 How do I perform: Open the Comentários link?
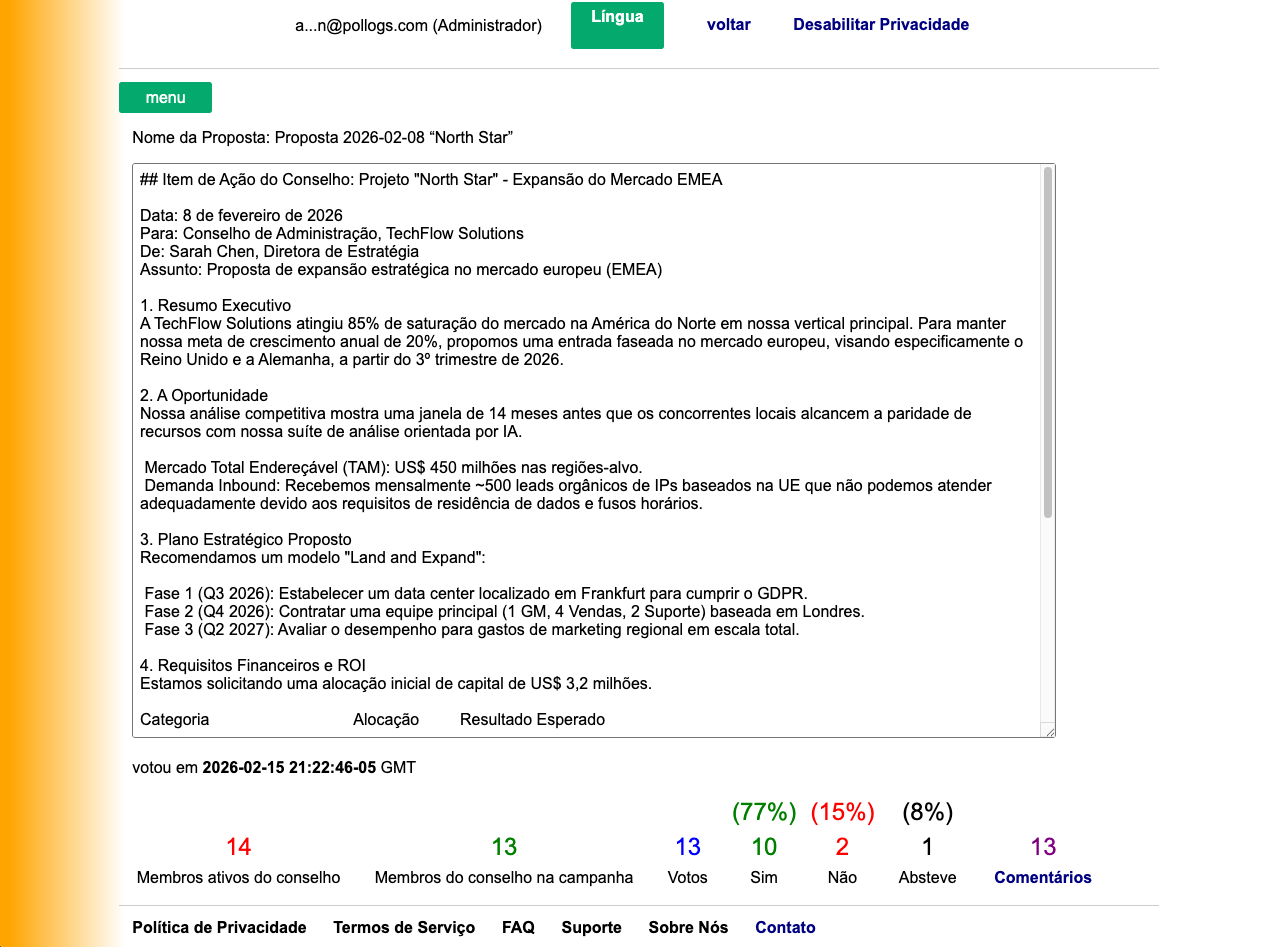[1042, 877]
